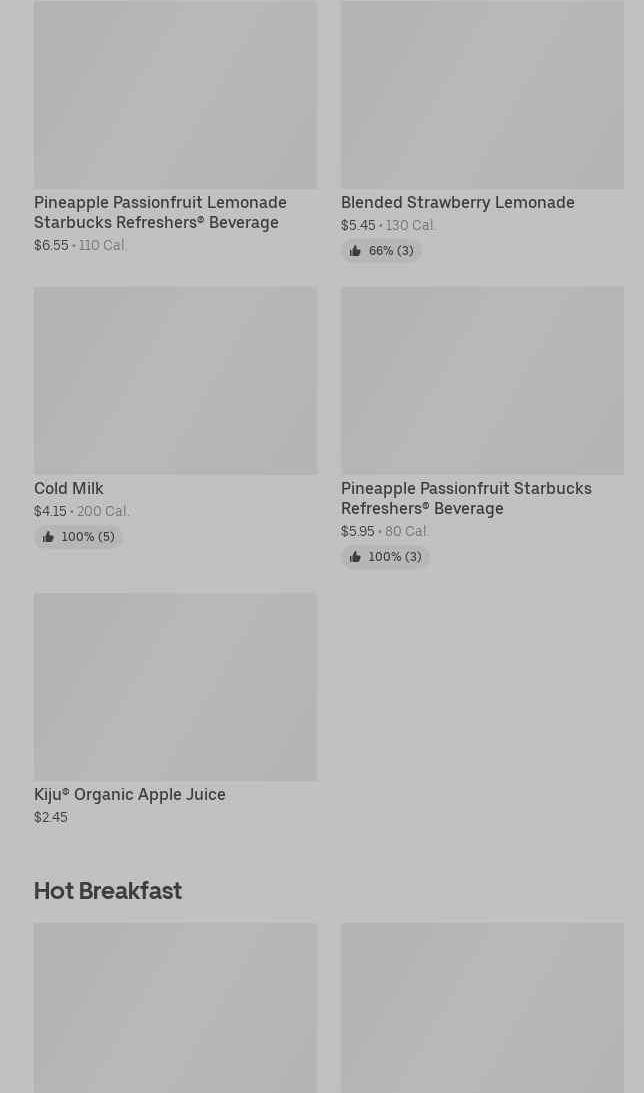Open Kiju Organic Apple Juice image

(x=175, y=686)
